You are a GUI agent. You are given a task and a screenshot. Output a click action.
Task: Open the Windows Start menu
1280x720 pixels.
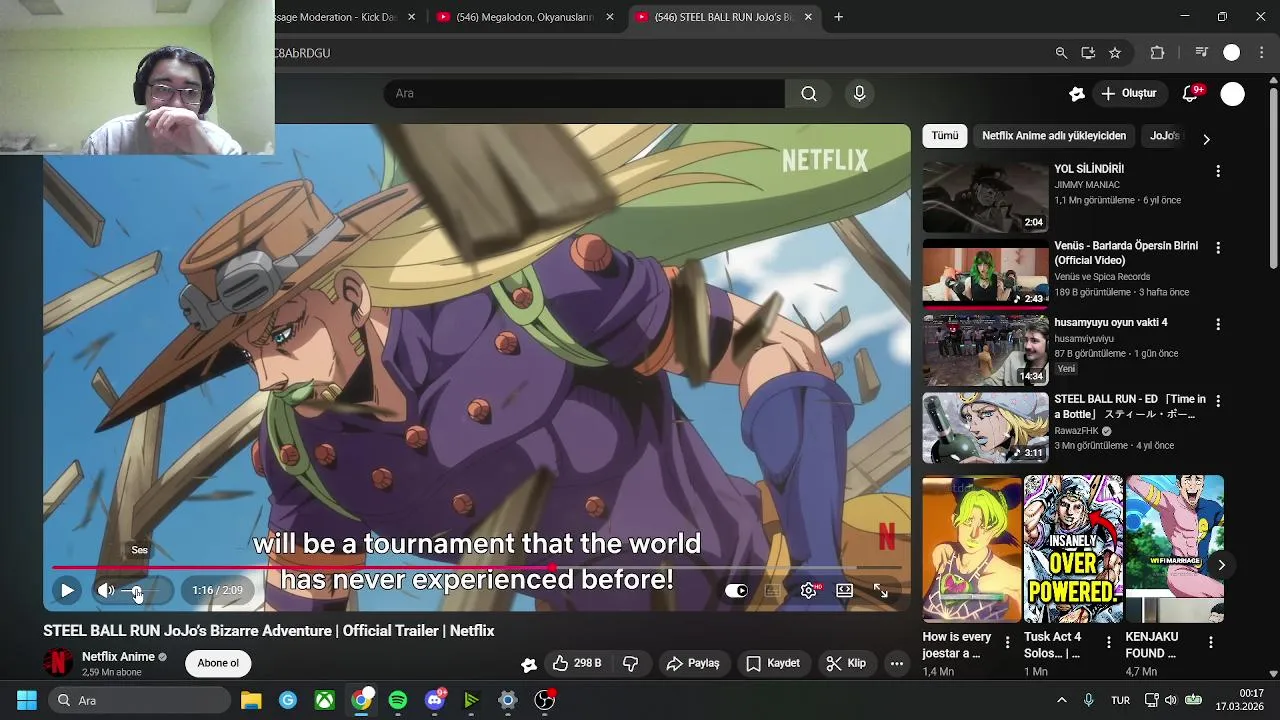[27, 700]
